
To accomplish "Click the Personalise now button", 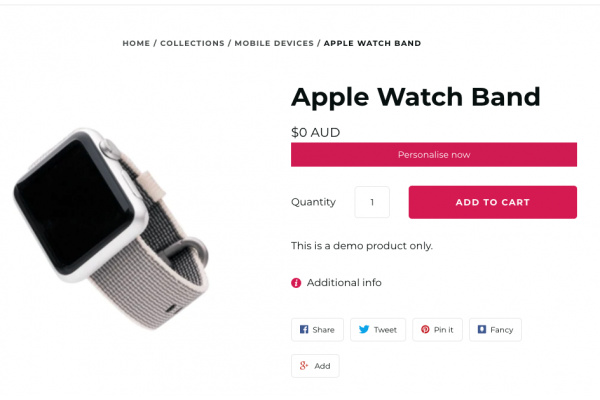I will point(434,155).
